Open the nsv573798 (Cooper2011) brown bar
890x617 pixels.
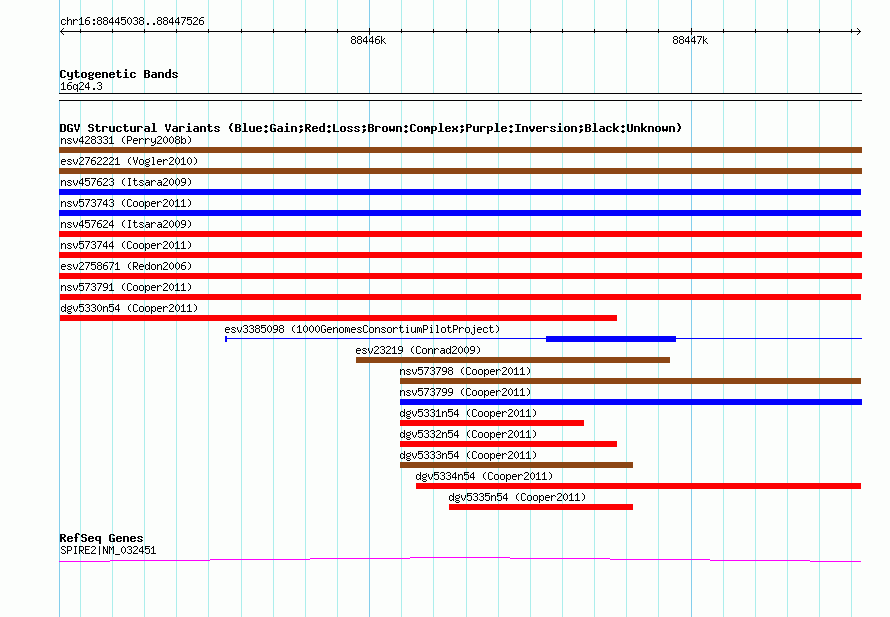click(x=631, y=381)
